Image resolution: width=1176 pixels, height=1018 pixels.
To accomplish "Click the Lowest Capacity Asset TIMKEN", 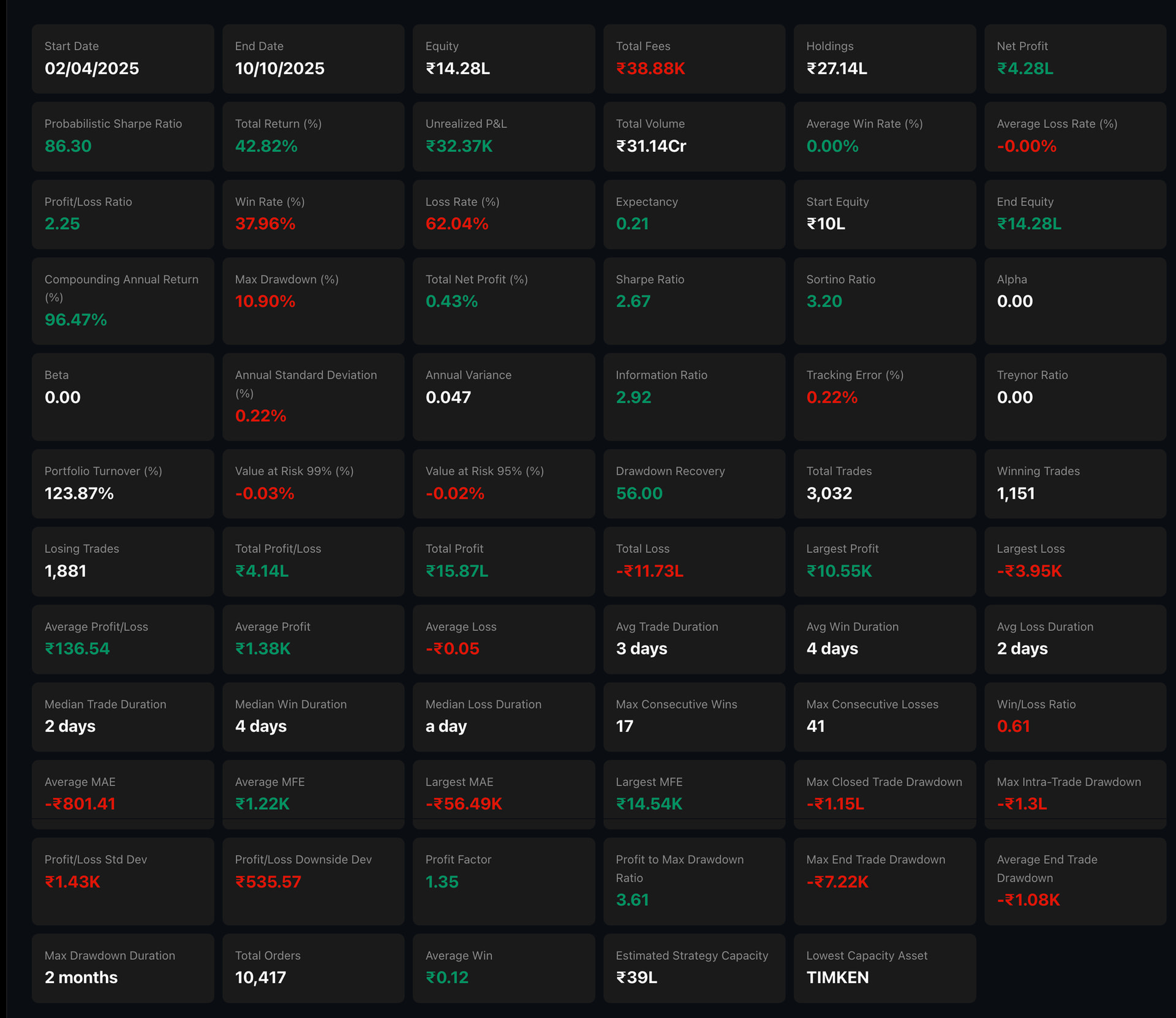I will click(837, 978).
